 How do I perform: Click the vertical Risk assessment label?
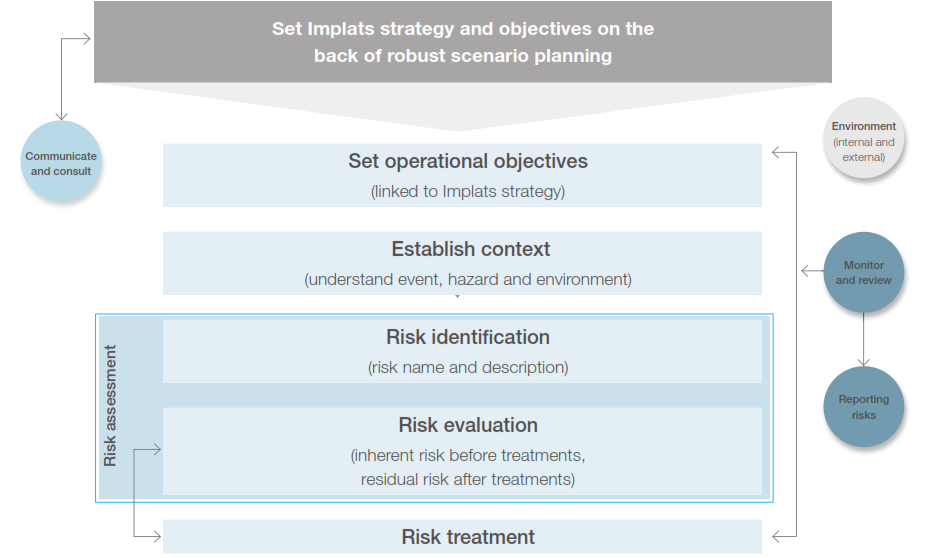110,406
